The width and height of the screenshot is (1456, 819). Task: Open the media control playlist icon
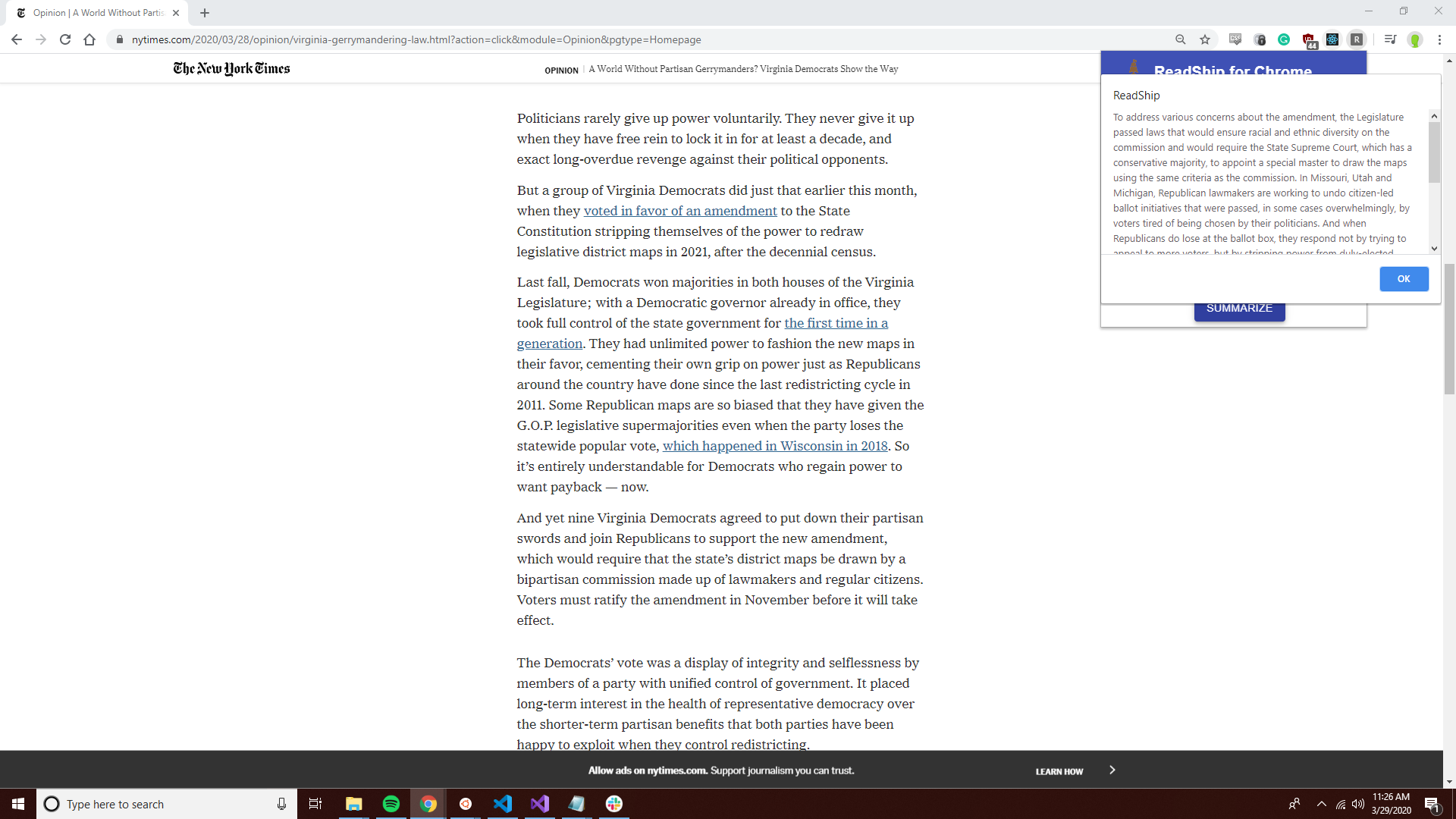[1390, 39]
